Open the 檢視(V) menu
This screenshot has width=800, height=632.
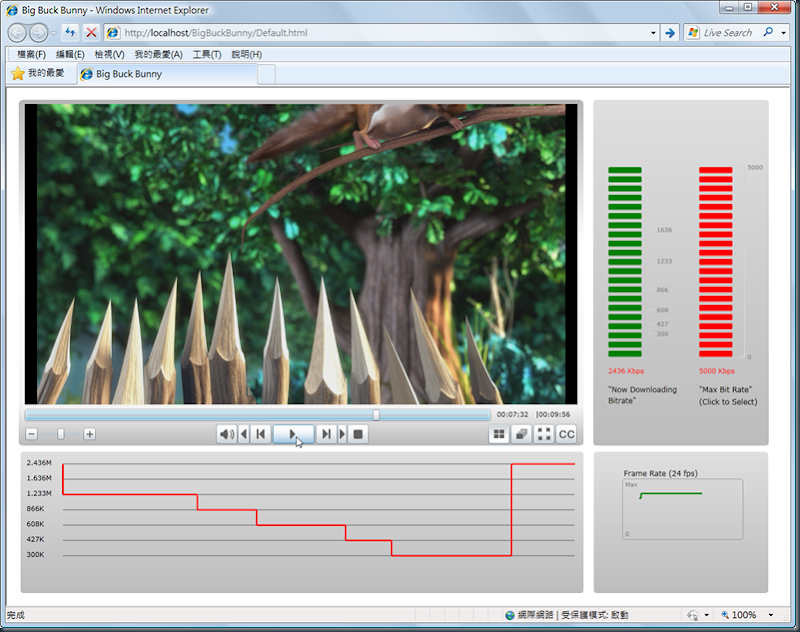click(x=109, y=54)
